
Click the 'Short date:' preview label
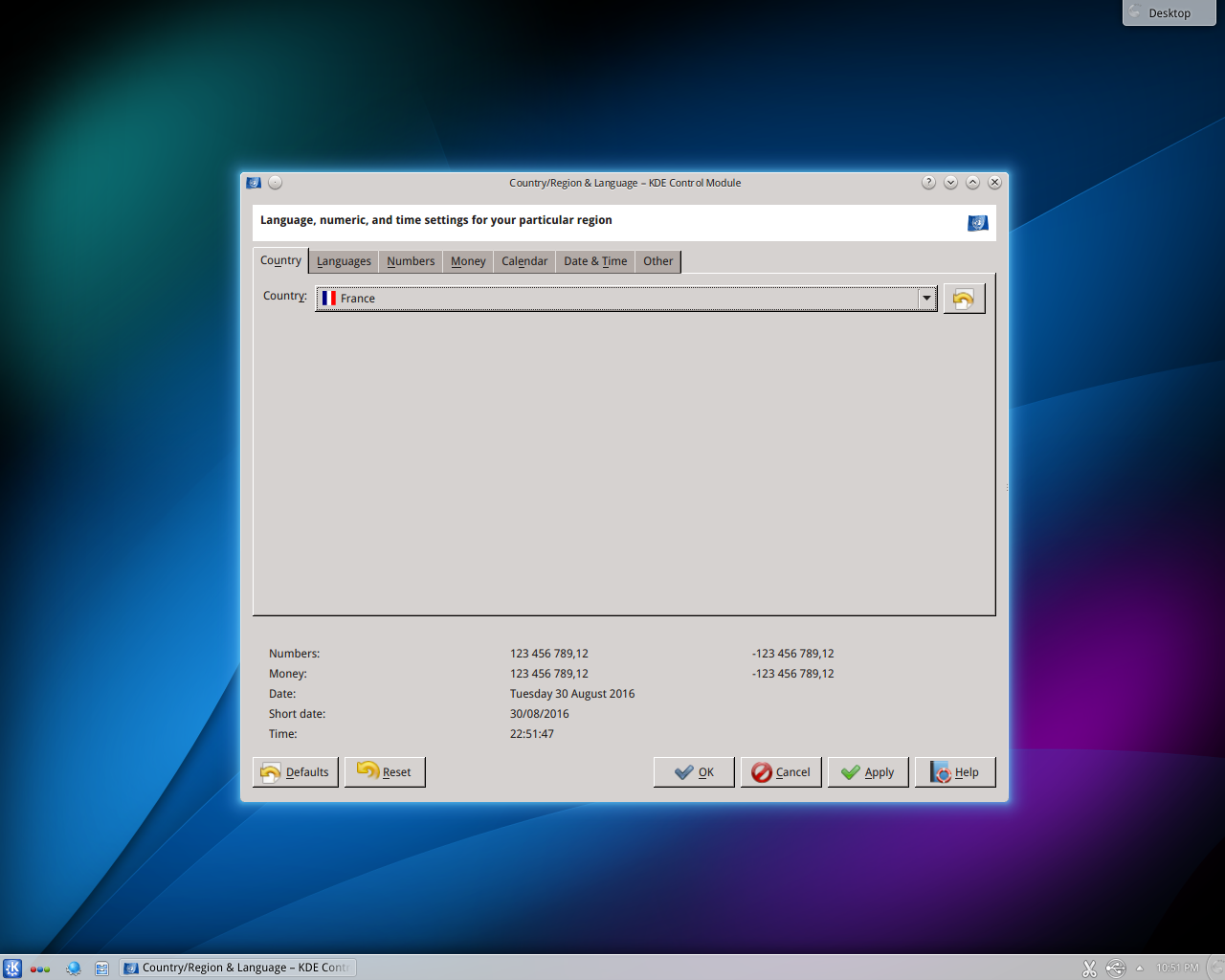tap(298, 714)
